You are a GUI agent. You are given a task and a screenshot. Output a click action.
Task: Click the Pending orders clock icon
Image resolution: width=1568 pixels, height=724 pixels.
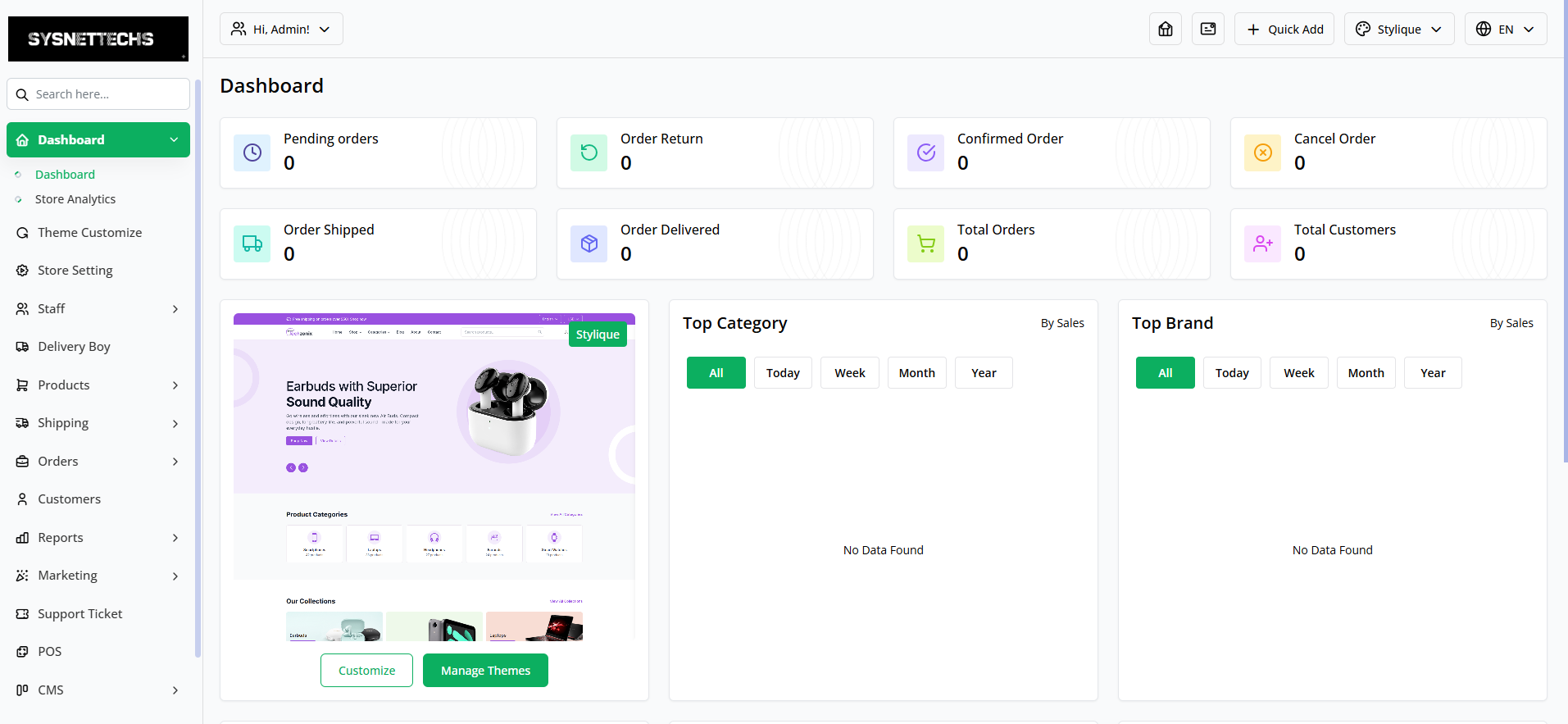click(x=252, y=153)
